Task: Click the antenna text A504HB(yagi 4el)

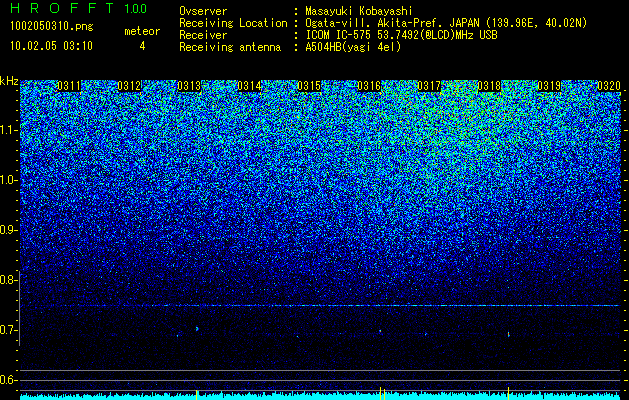Action: [353, 47]
